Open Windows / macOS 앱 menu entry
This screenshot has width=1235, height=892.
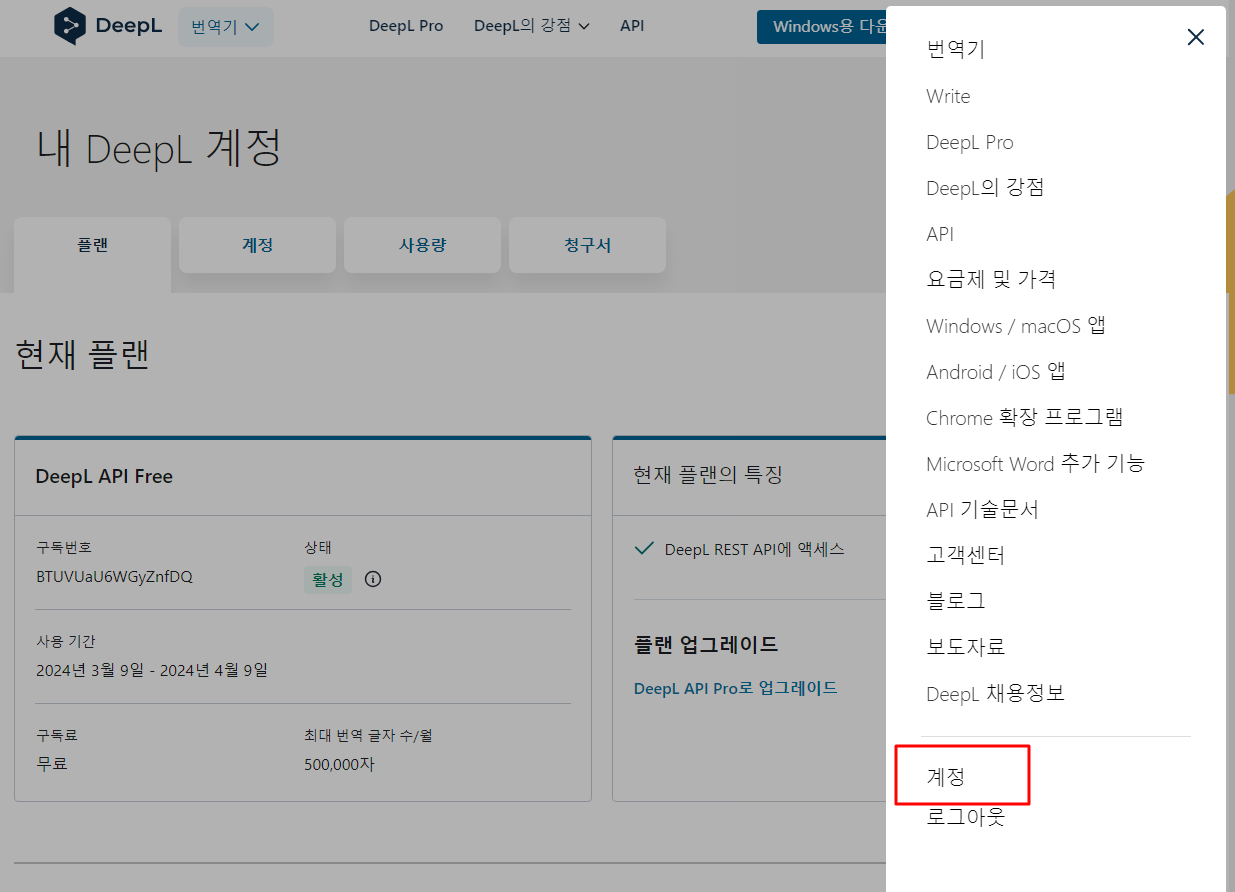(1016, 326)
